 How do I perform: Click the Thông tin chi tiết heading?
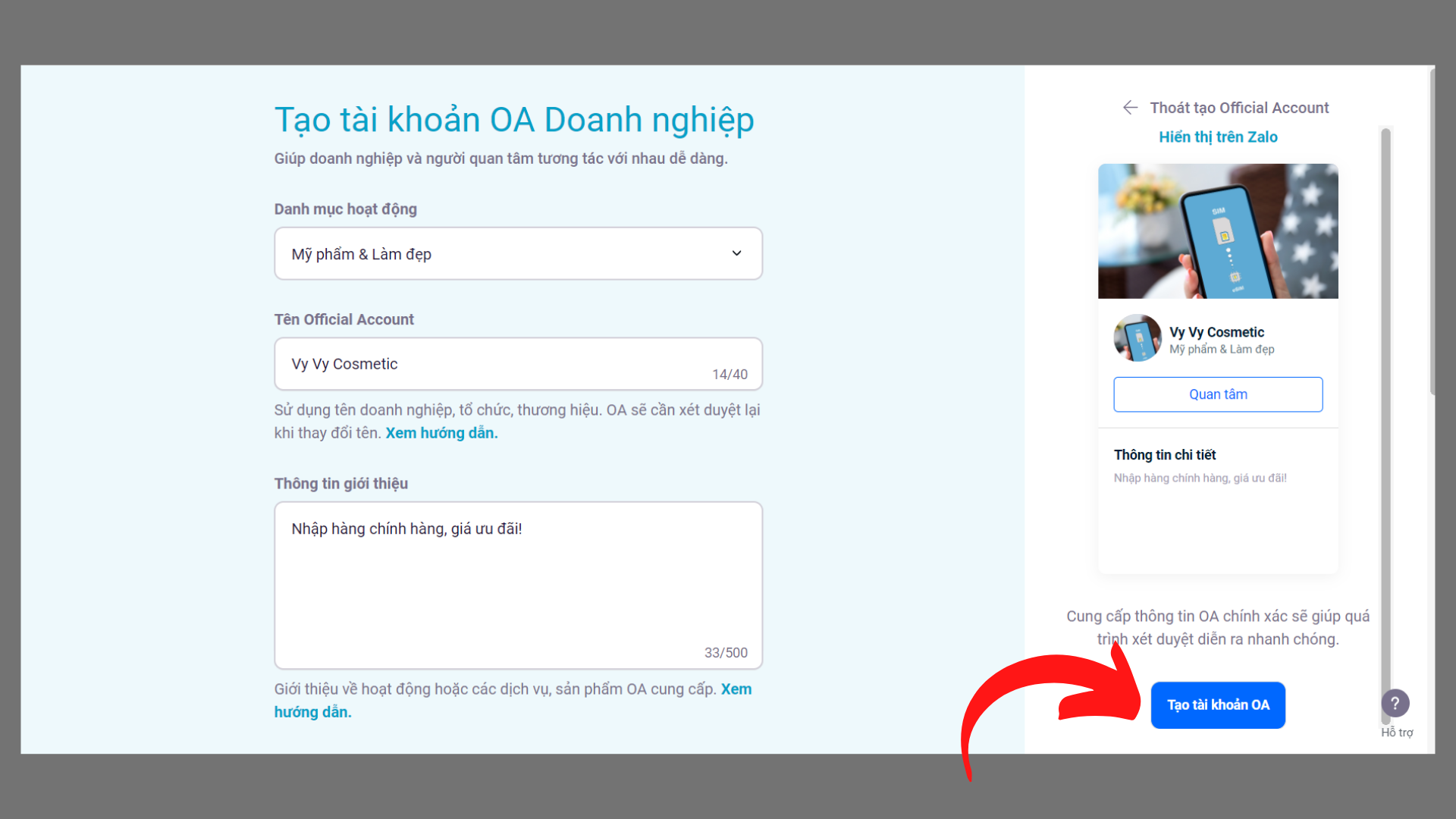click(x=1165, y=455)
